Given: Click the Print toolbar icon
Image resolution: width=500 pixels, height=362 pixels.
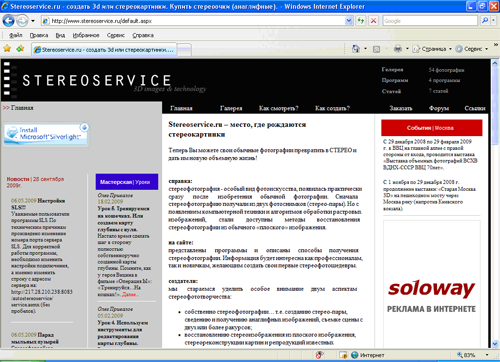Looking at the screenshot, I should tap(398, 49).
